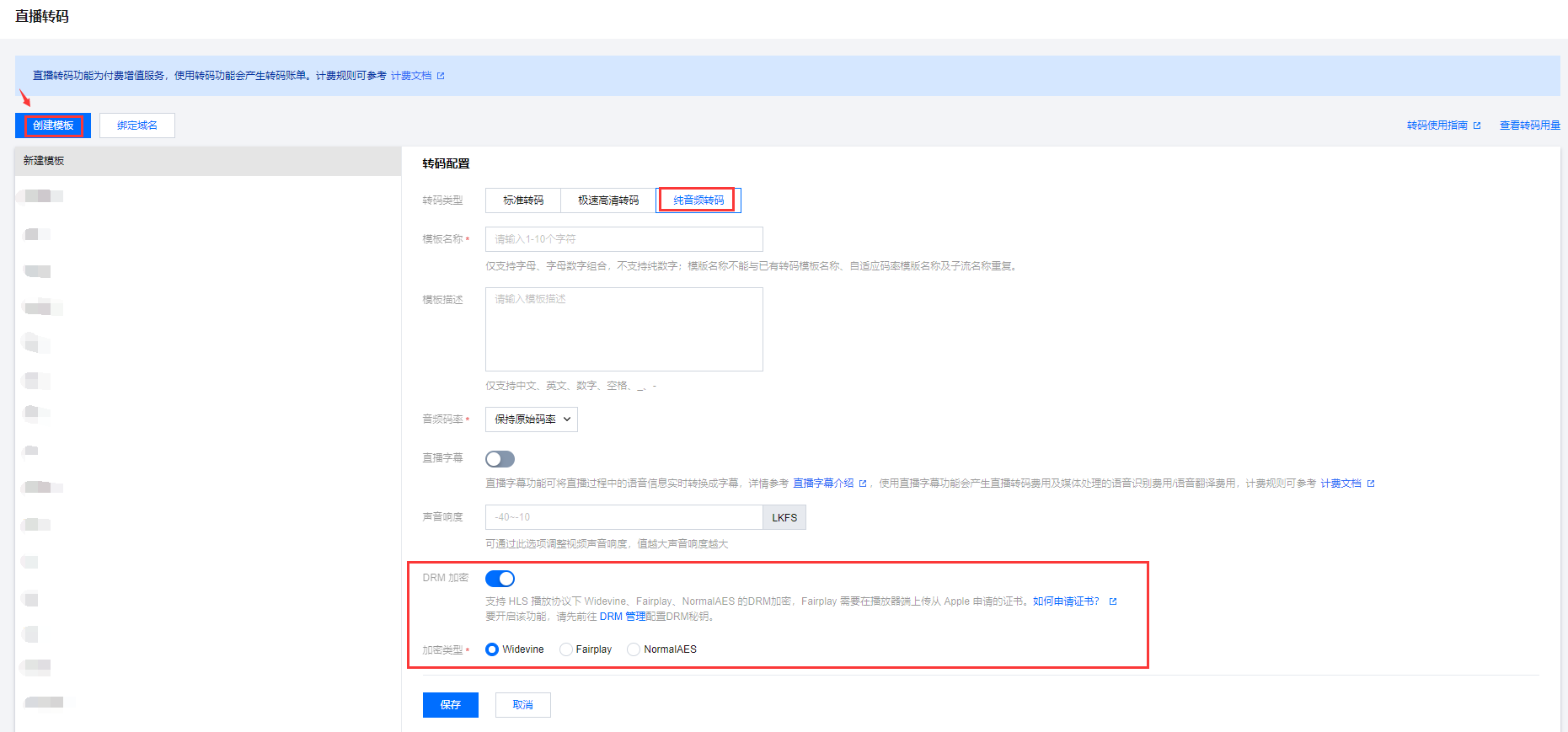Screen dimensions: 1568x732
Task: Toggle the 直播字幕 switch on
Action: 500,459
